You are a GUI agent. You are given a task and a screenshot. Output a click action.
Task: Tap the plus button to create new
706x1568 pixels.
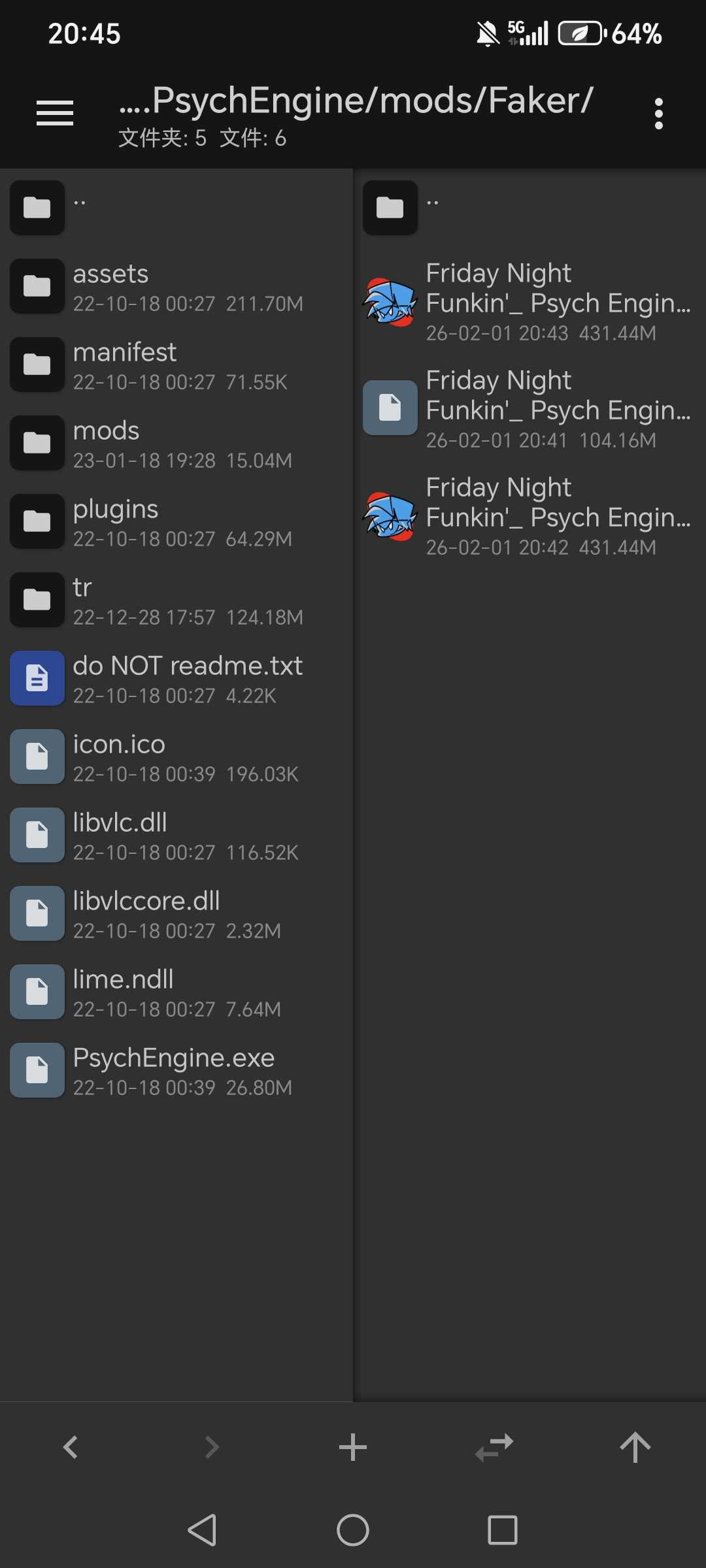click(353, 1446)
